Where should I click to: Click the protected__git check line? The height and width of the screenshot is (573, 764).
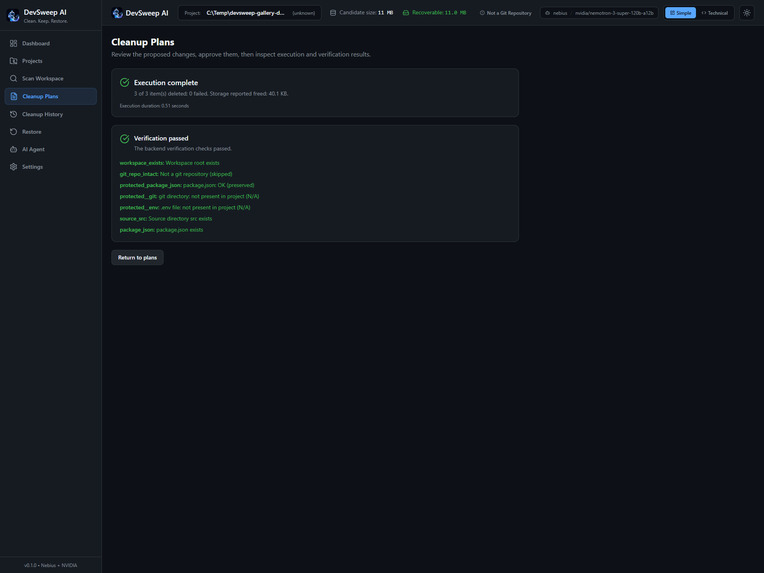pos(190,196)
